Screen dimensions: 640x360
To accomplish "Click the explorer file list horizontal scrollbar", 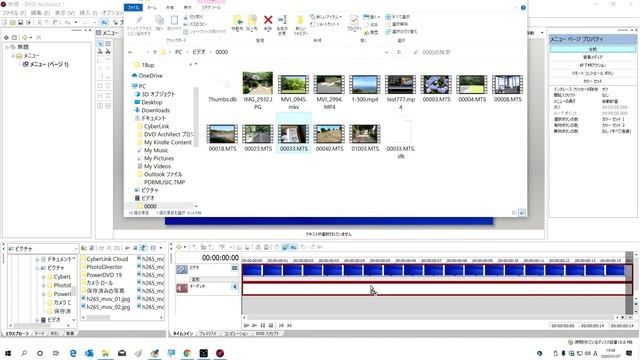I will point(122,317).
